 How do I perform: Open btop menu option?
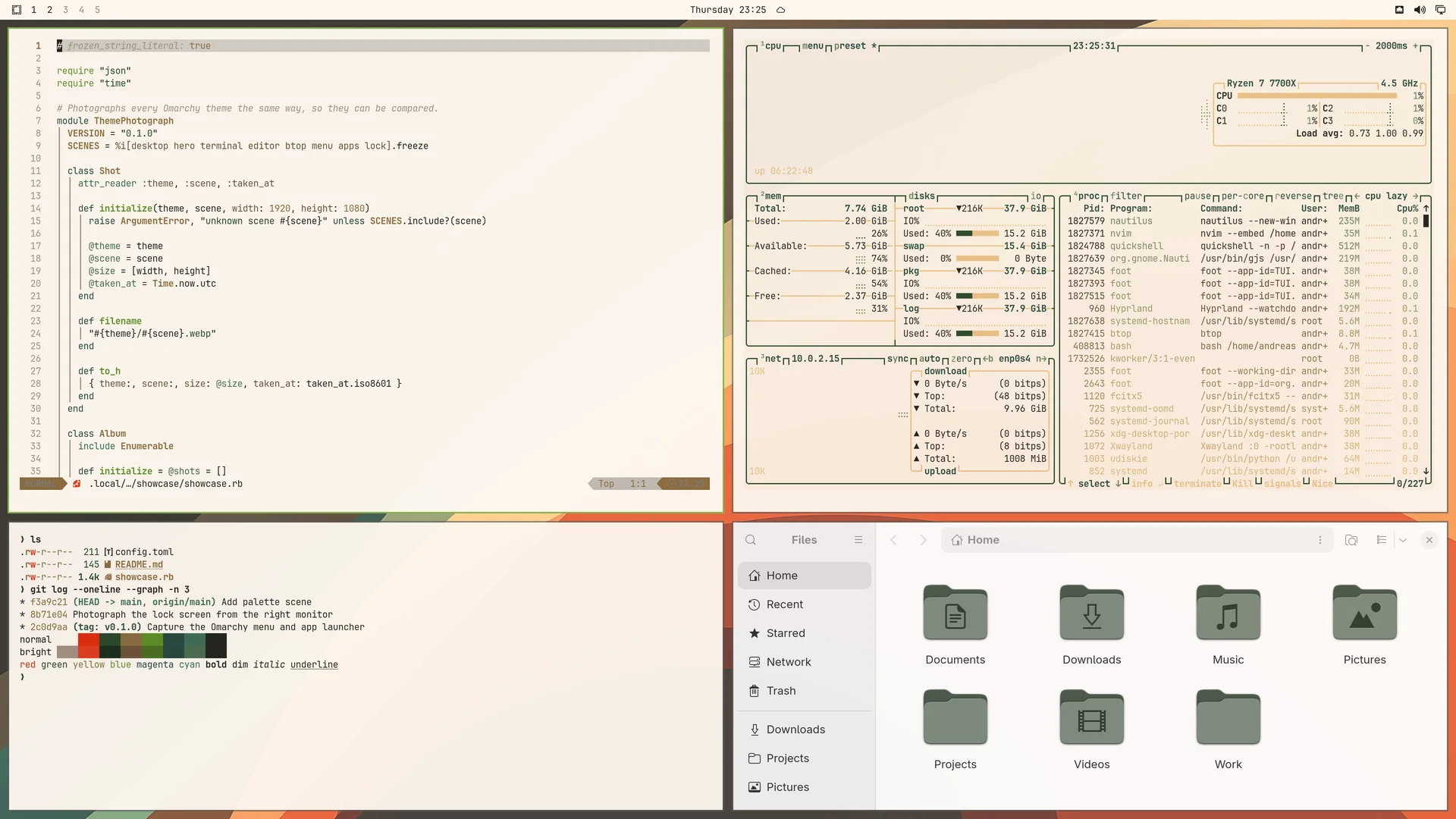tap(812, 46)
